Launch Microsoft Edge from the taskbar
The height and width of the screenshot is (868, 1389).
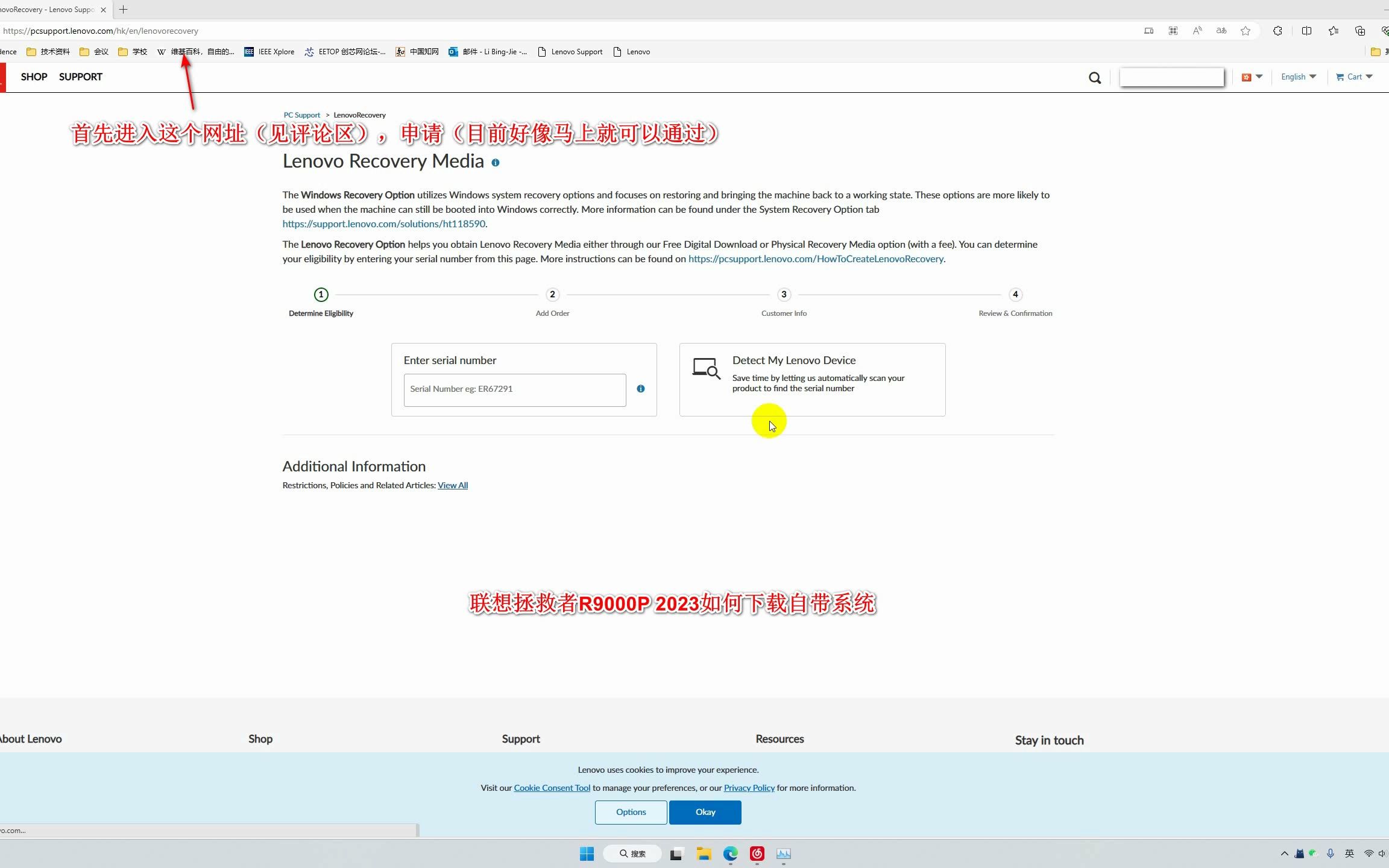point(729,854)
